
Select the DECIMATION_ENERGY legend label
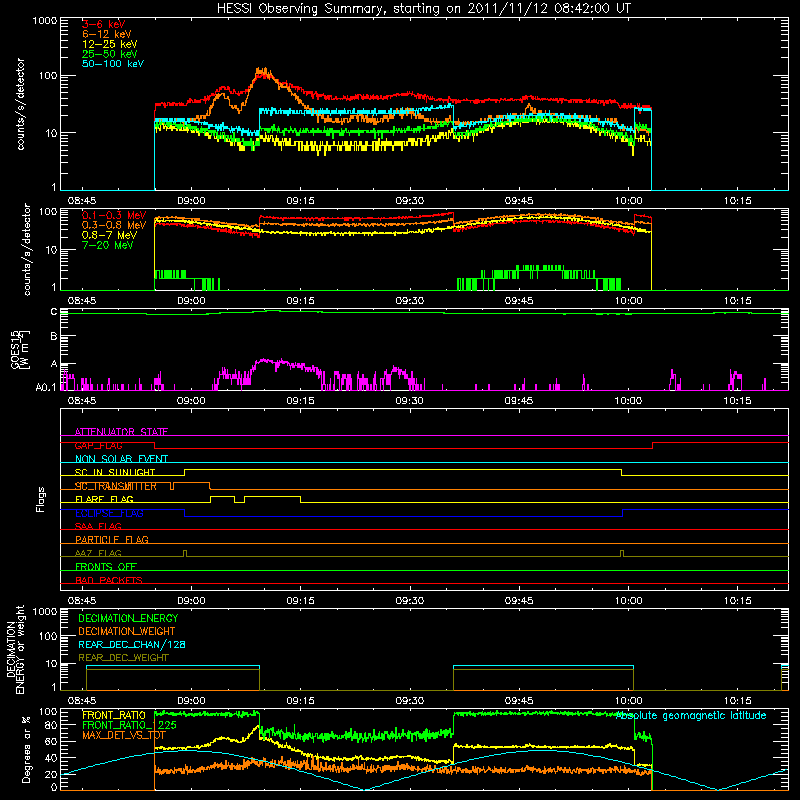(x=128, y=618)
